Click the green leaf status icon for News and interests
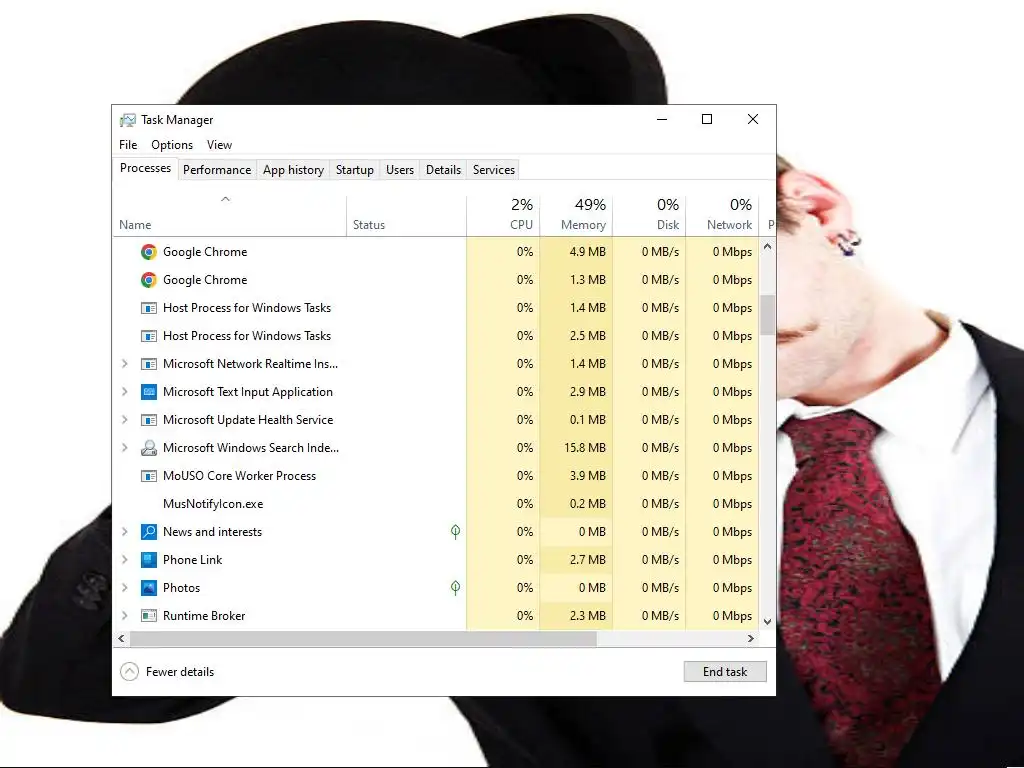1024x768 pixels. click(x=455, y=532)
